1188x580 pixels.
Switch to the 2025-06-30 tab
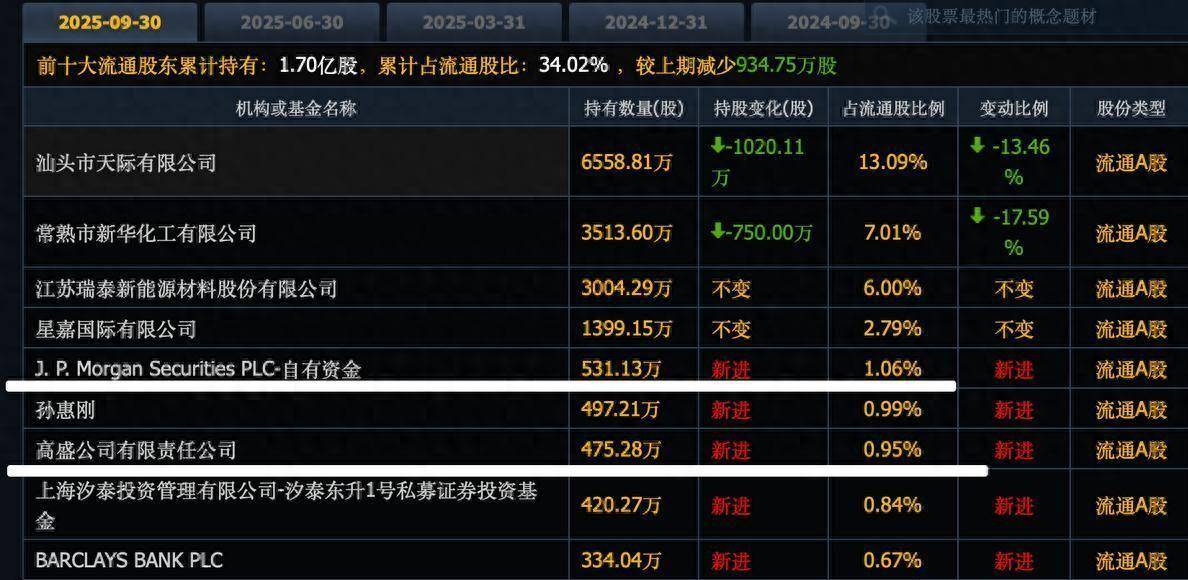coord(292,22)
